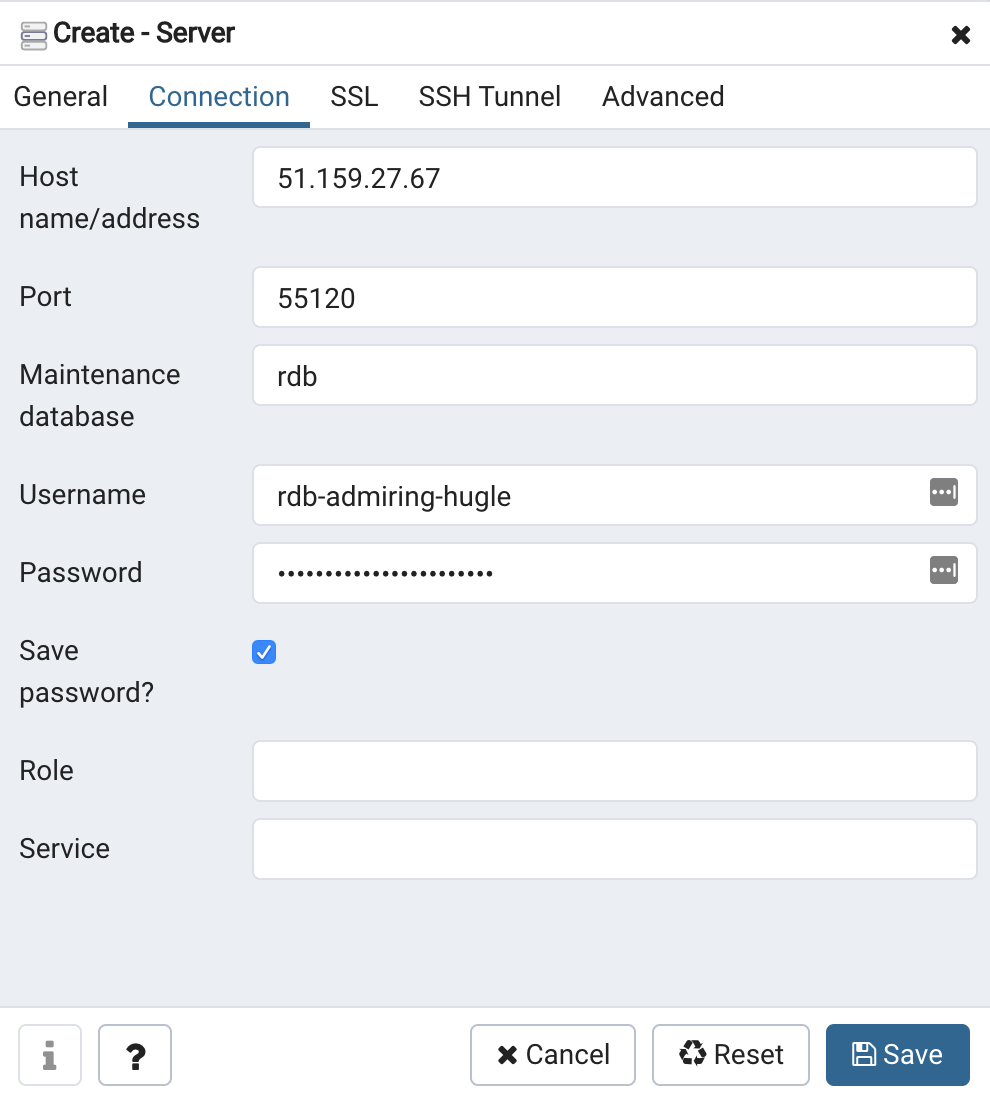This screenshot has width=990, height=1096.
Task: Click password manager icon in Password field
Action: (943, 570)
